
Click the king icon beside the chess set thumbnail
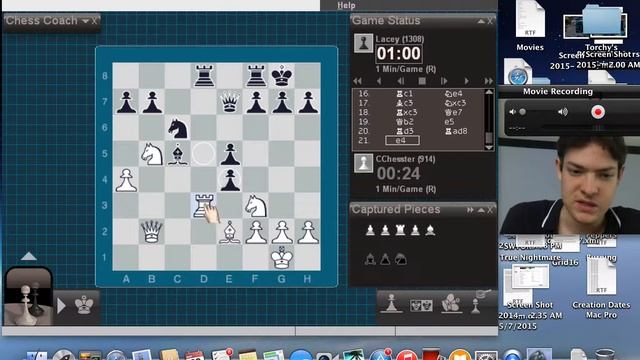tap(84, 305)
